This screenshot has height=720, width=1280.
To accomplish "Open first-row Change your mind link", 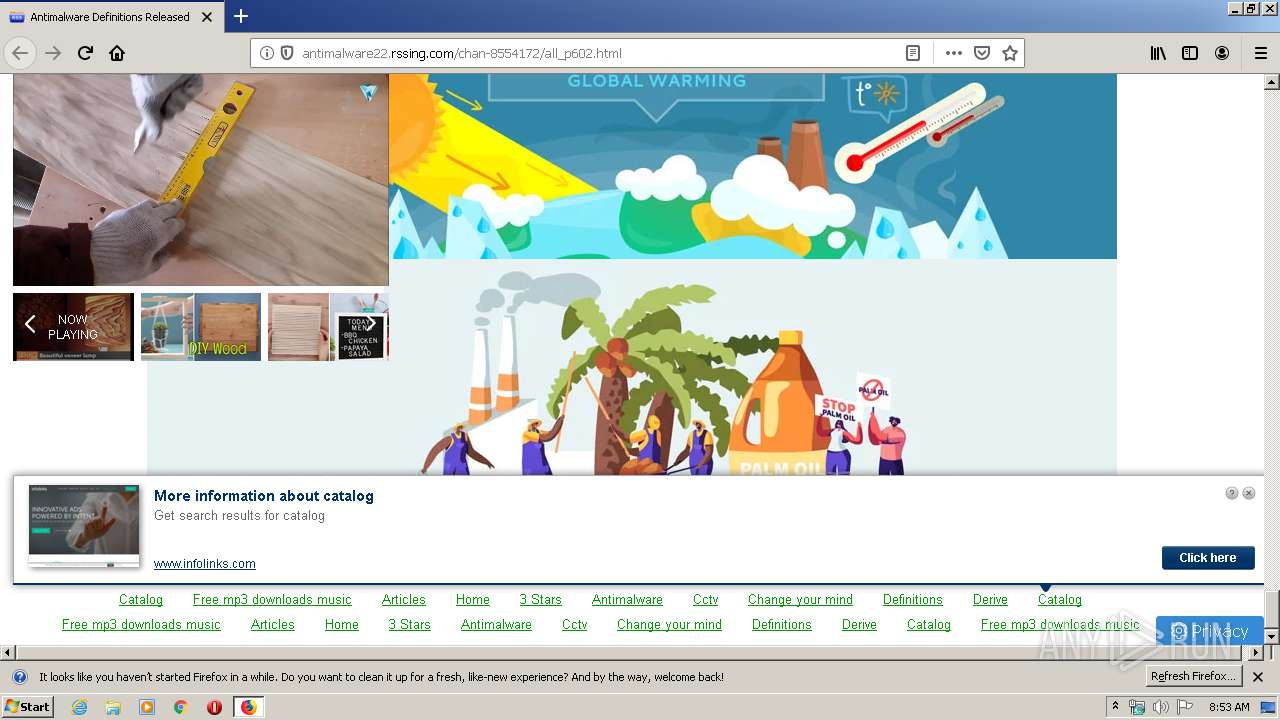I will [800, 600].
